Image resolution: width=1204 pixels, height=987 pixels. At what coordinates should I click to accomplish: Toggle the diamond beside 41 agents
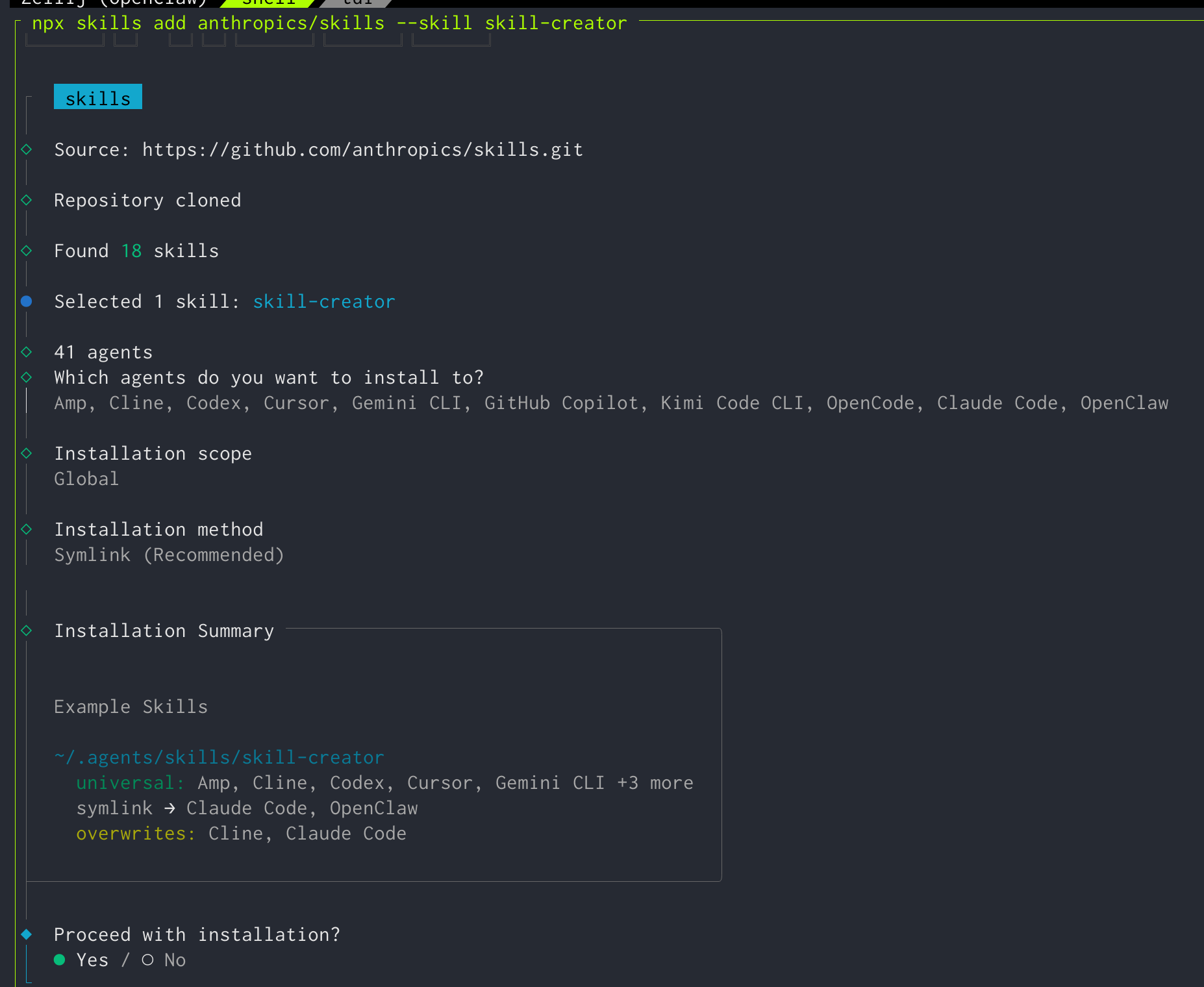tap(27, 351)
